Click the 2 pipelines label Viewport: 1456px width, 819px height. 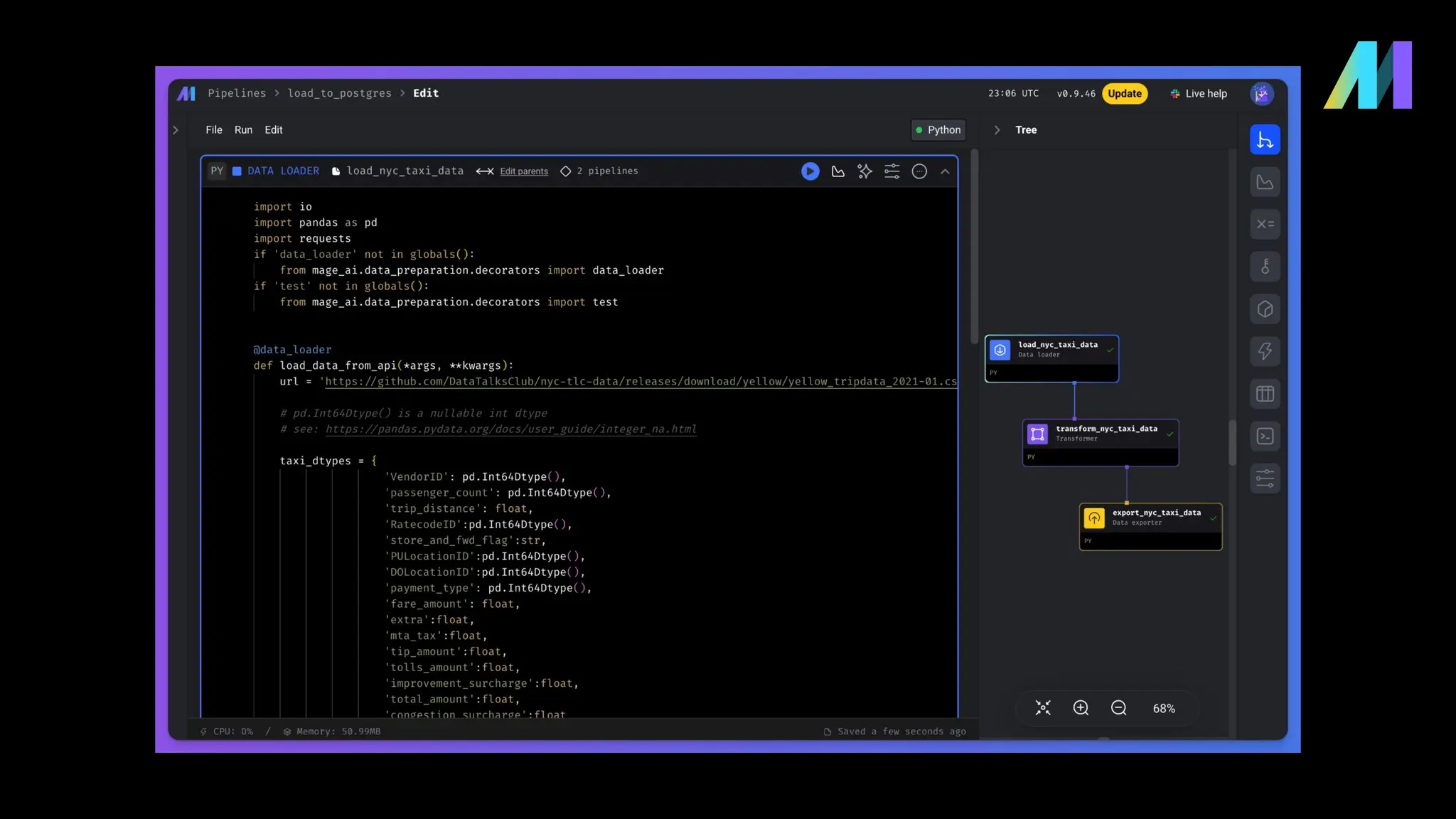pos(607,171)
